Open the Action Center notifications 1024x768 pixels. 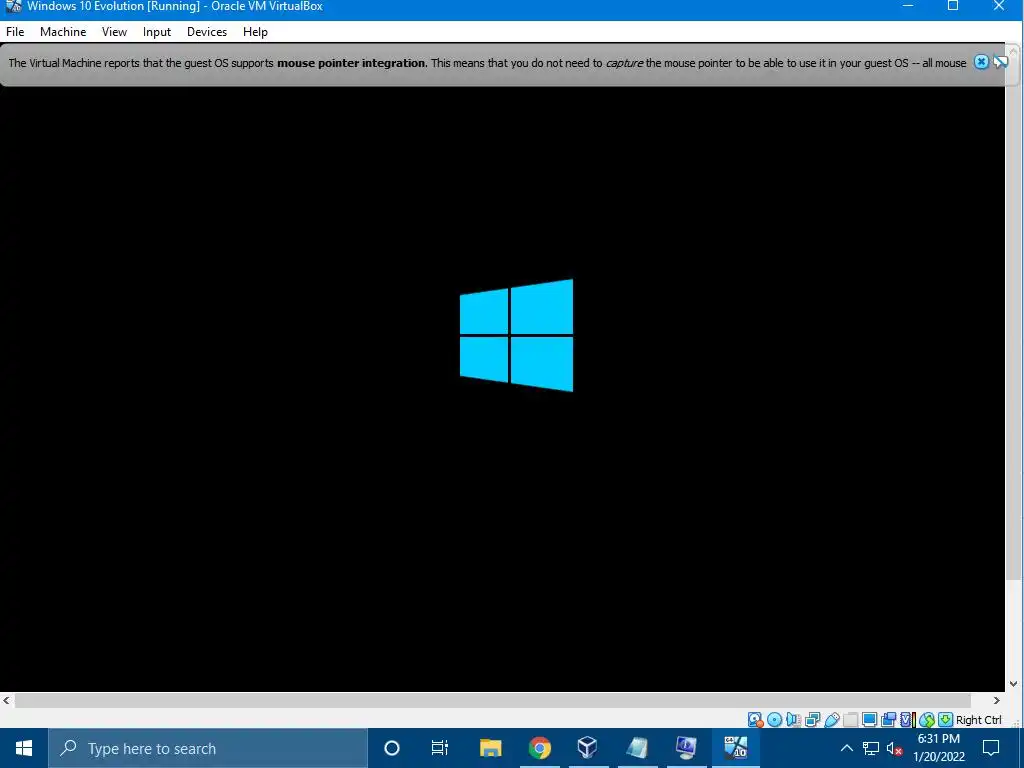click(x=991, y=748)
